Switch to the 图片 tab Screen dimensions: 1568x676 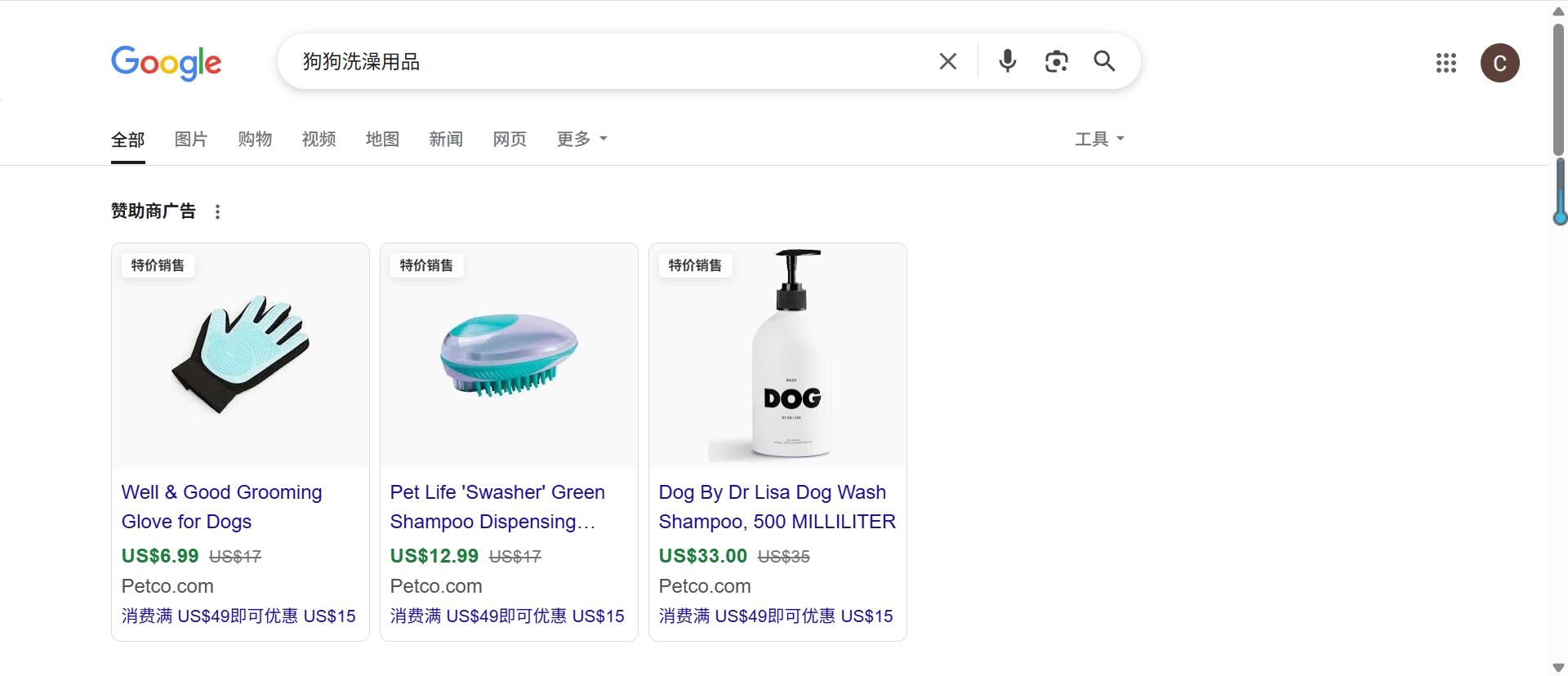[x=191, y=139]
